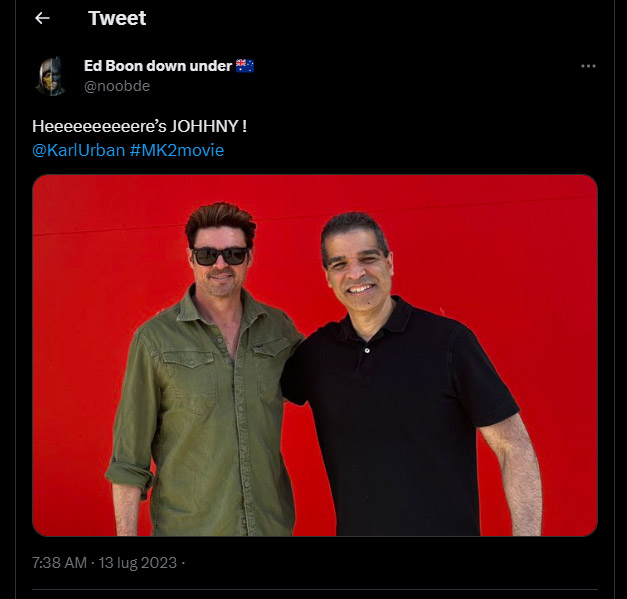The height and width of the screenshot is (599, 627).
Task: Click the rolled-up green sleeve in the photo
Action: (x=130, y=468)
